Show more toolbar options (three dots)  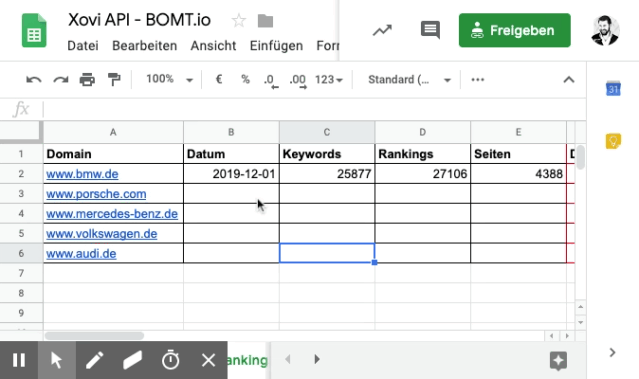tap(478, 79)
